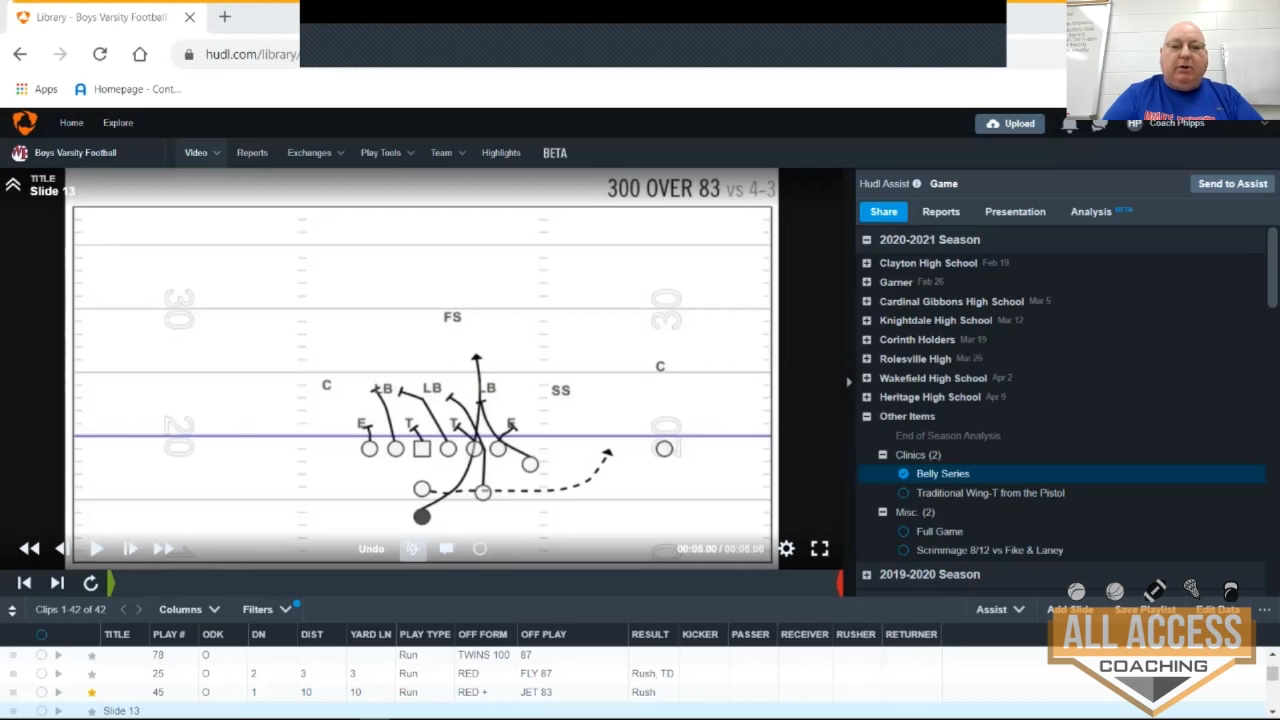Click the Upload button
This screenshot has width=1280, height=720.
(1010, 124)
